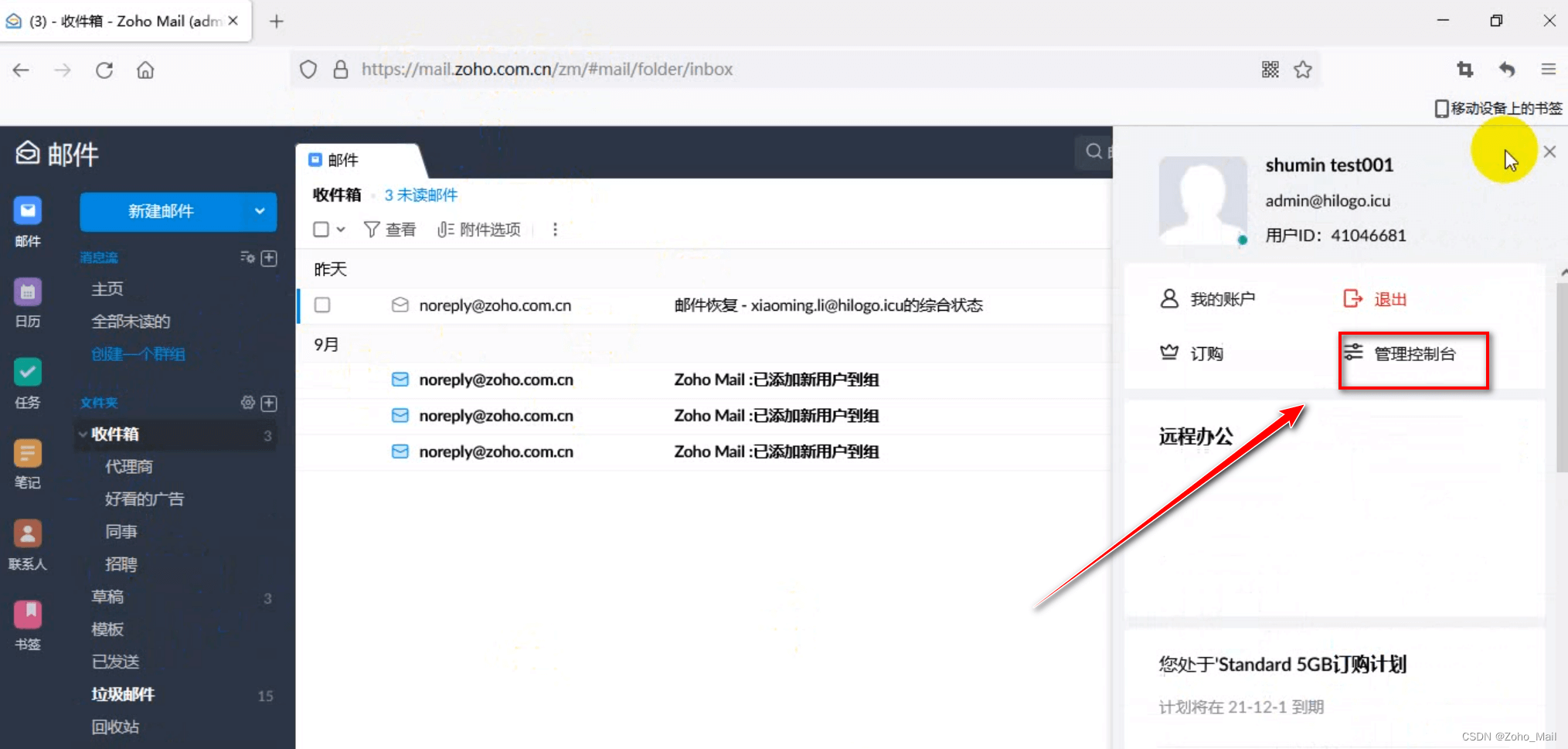Click the site lock security icon

point(341,70)
